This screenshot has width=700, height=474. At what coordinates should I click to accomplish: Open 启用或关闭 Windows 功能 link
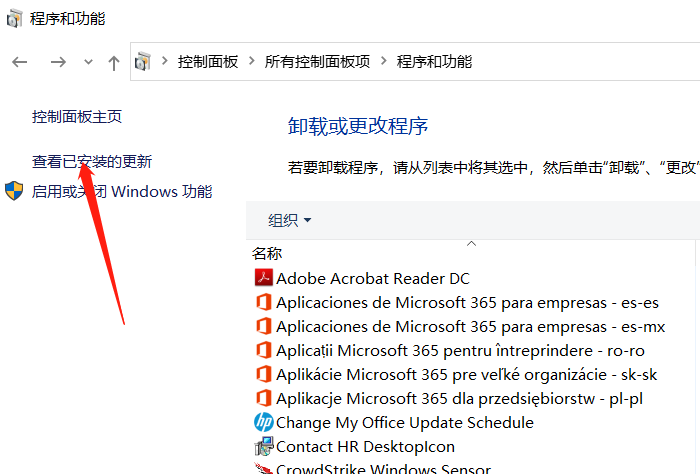click(122, 191)
